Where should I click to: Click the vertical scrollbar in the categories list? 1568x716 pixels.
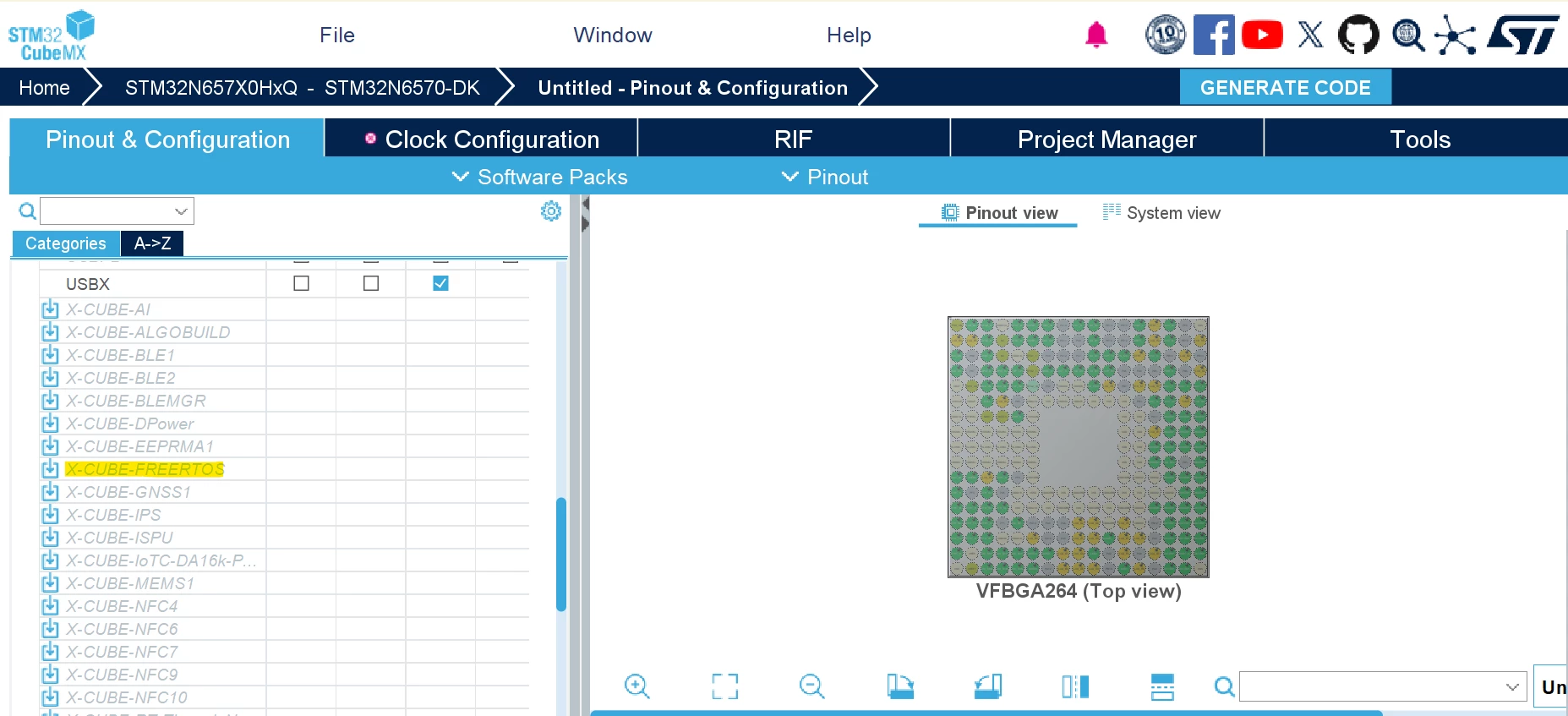[x=561, y=554]
